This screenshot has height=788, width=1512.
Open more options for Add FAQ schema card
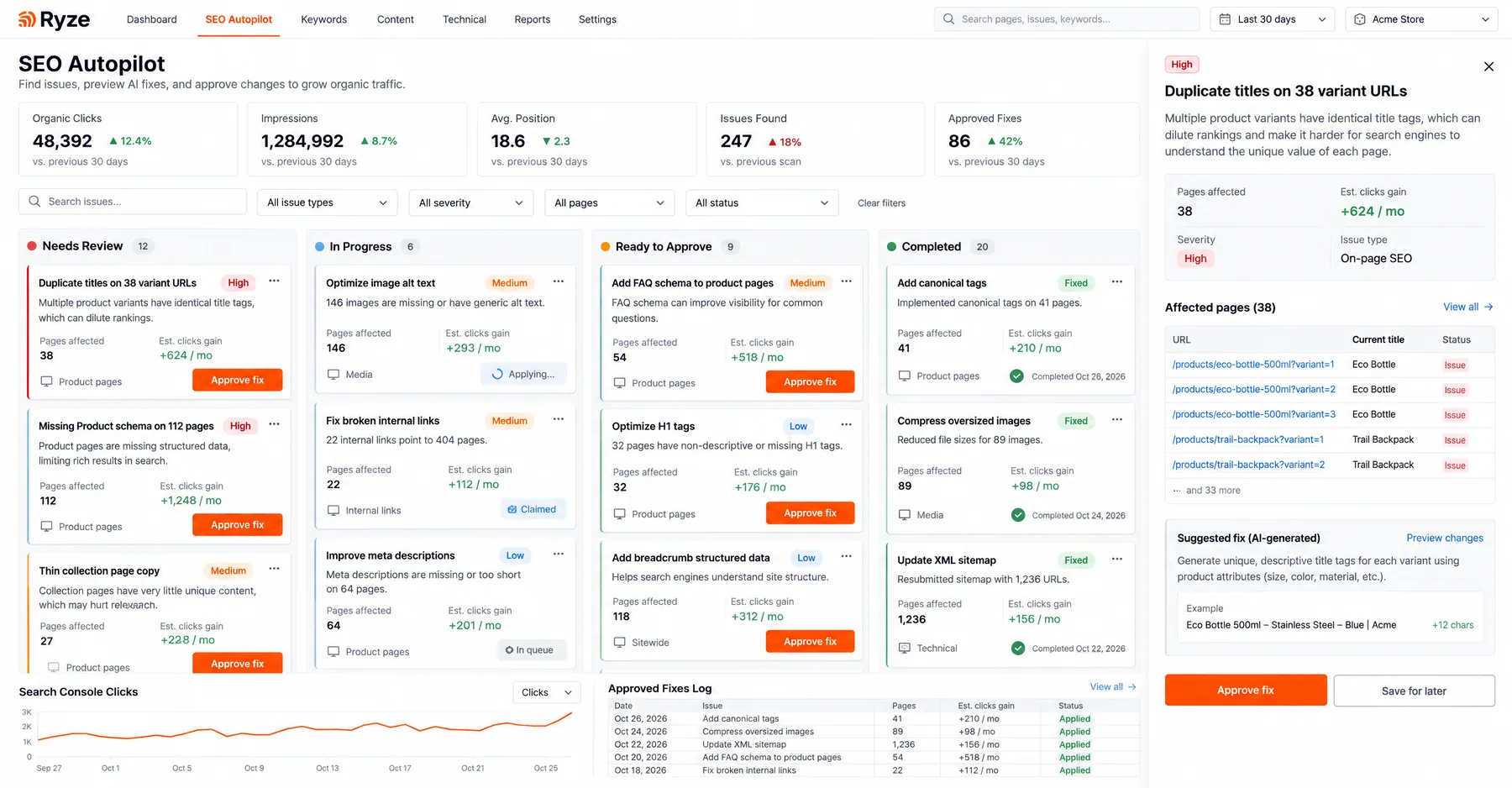846,281
